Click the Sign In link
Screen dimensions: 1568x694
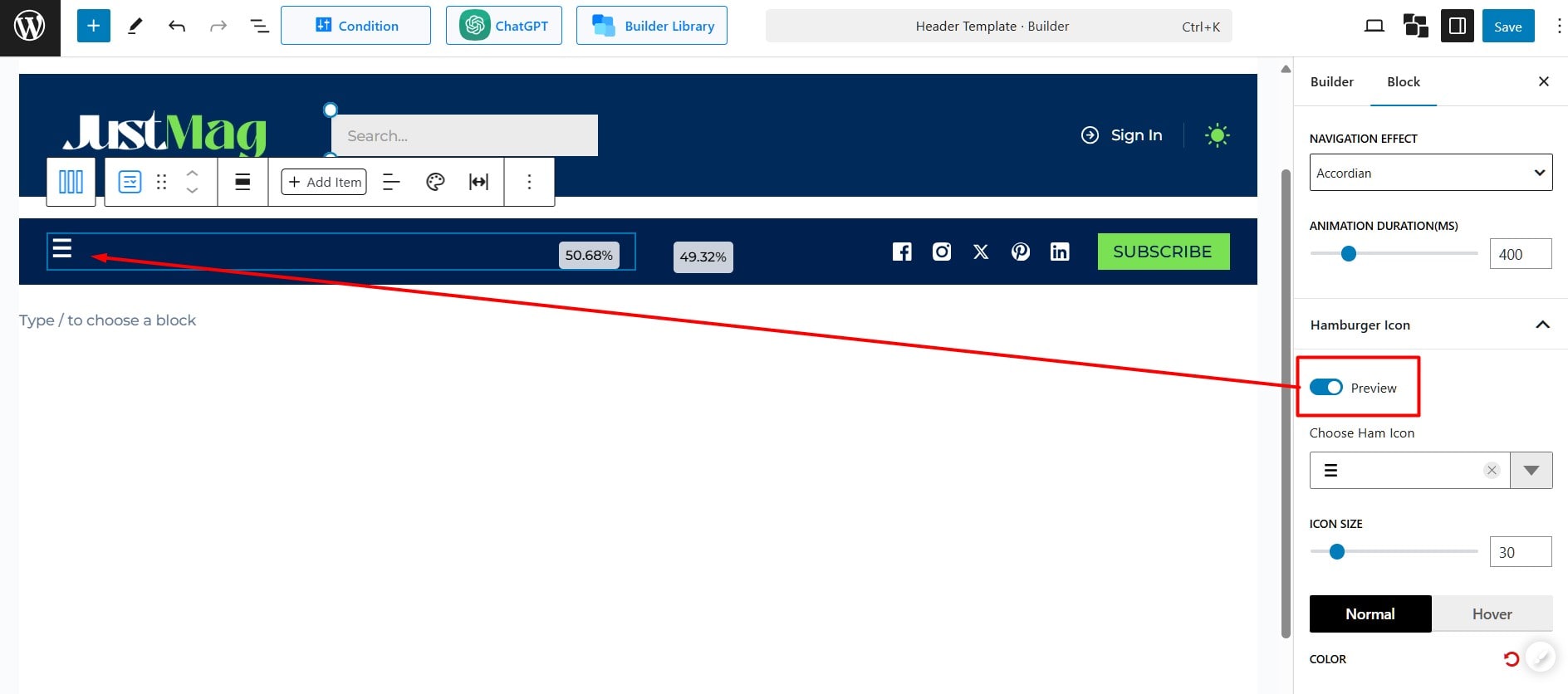(x=1122, y=135)
